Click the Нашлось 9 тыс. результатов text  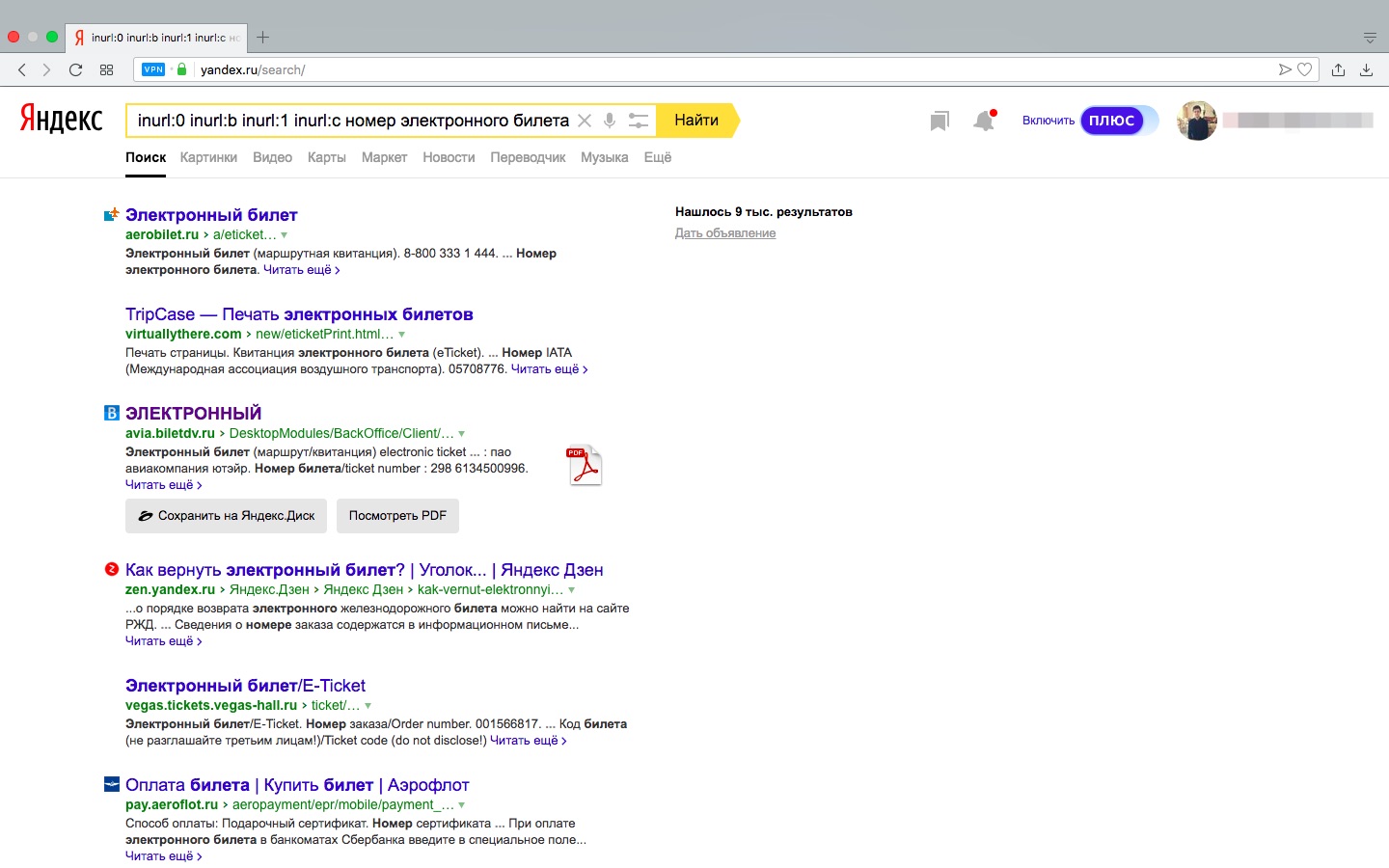tap(764, 212)
